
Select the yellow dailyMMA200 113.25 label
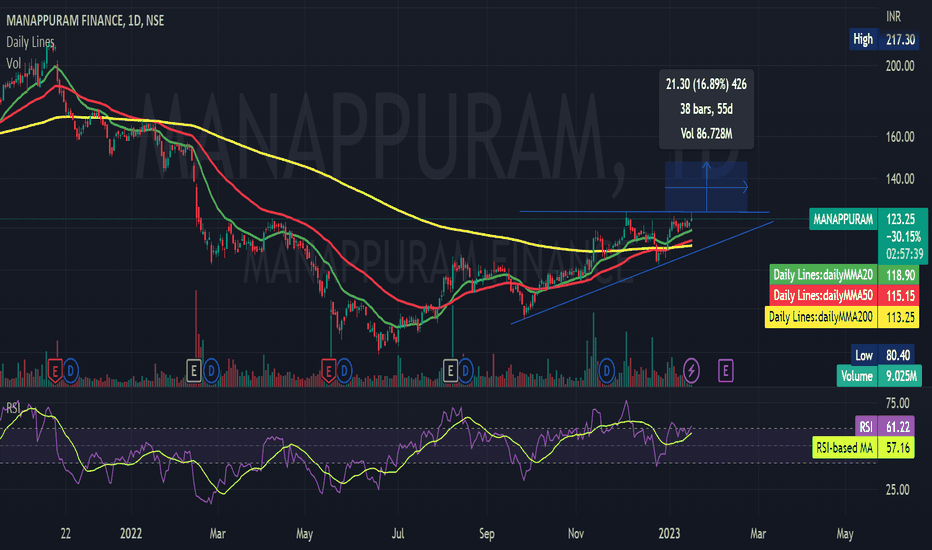tap(842, 317)
